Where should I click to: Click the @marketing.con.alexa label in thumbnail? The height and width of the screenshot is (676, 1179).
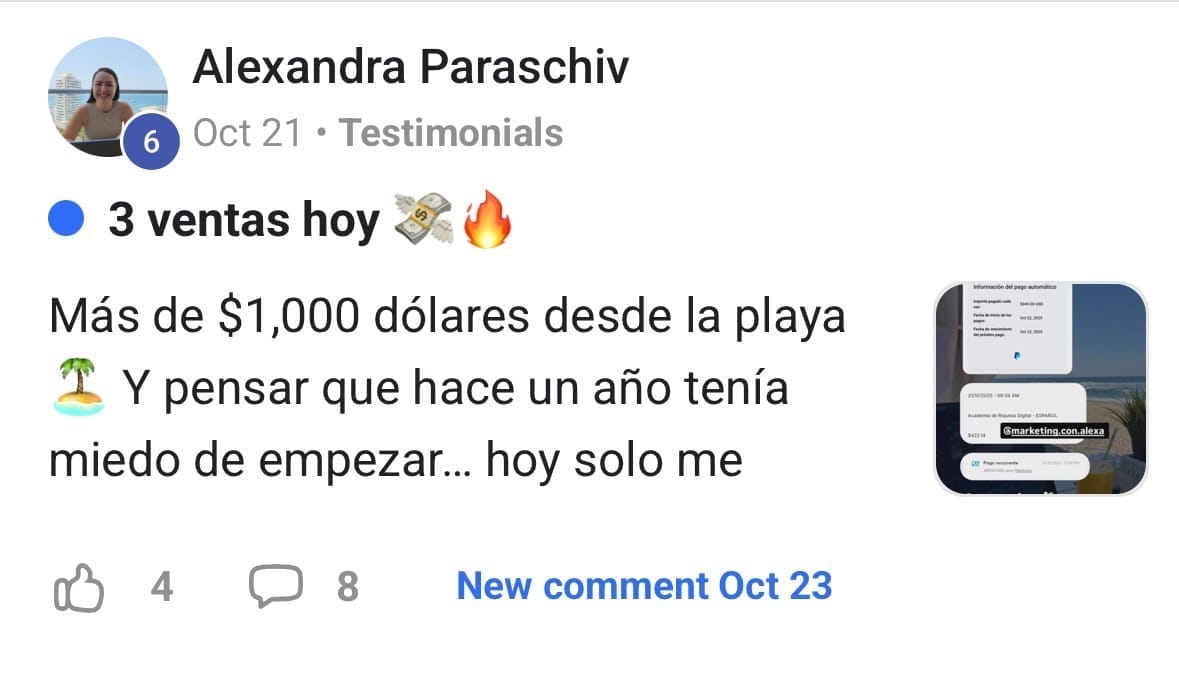1053,431
